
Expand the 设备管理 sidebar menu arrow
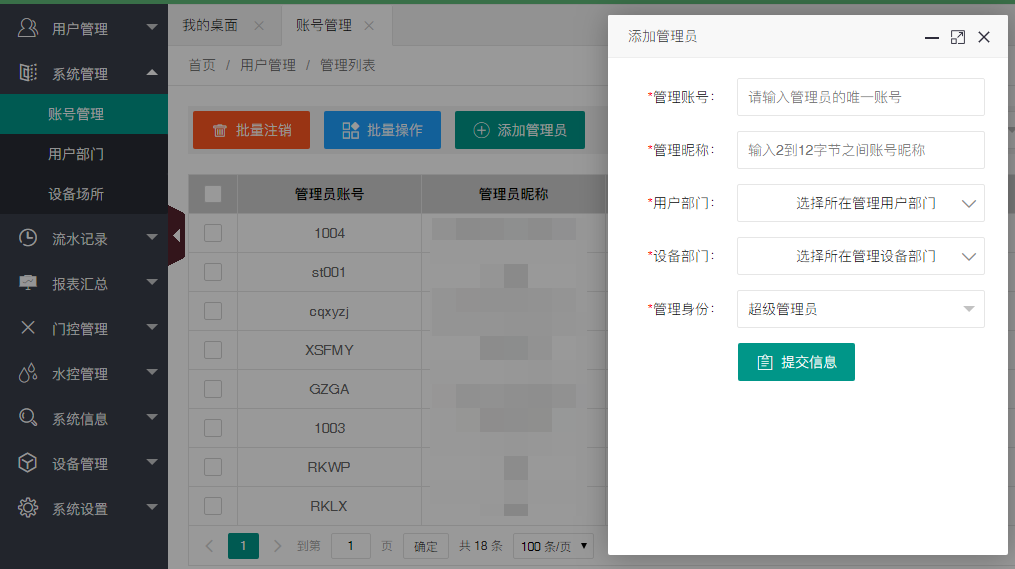152,462
